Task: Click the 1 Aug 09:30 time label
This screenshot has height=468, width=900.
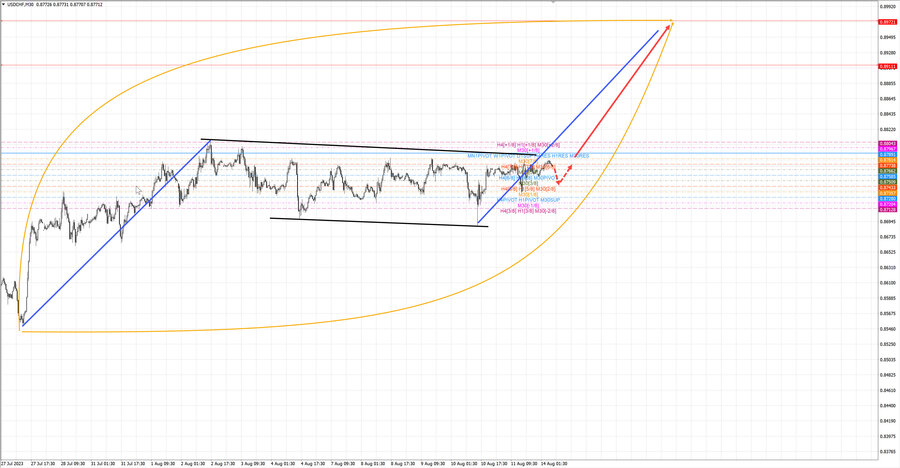Action: pos(163,463)
